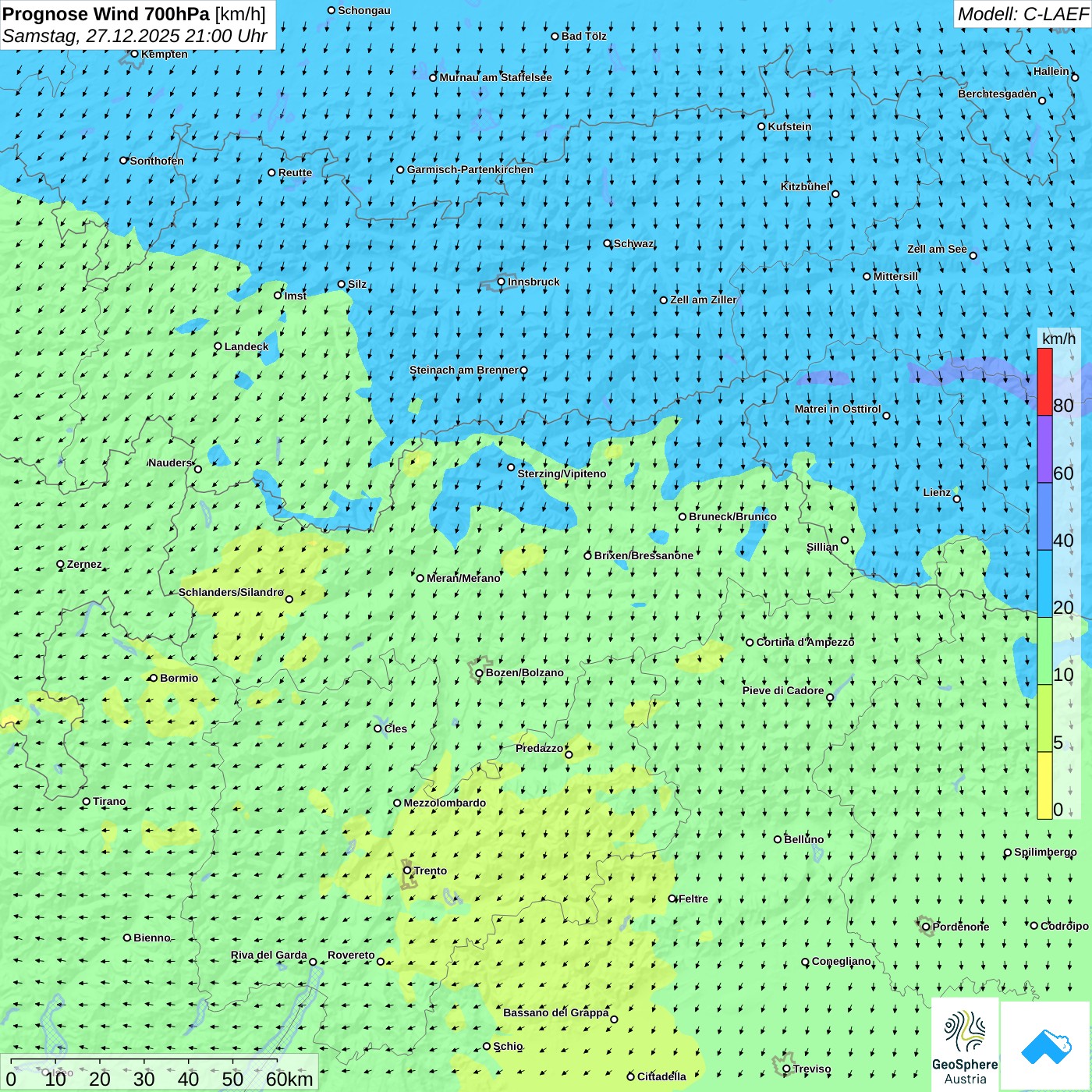Click the 'Bassano del Grappa' label

point(556,1012)
